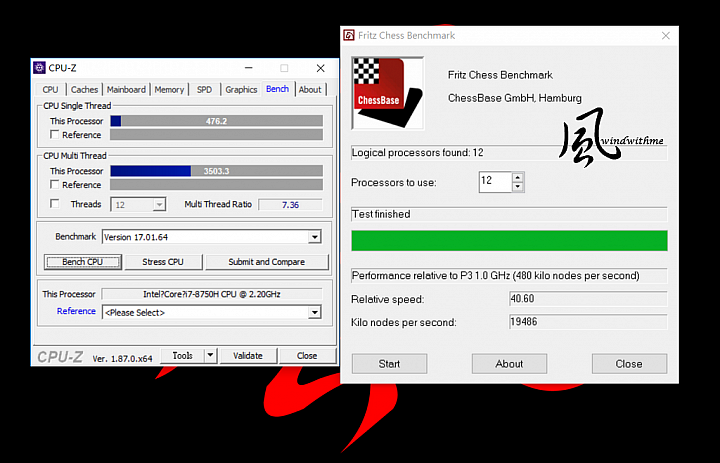Click the Multi Thread Ratio 7.36 value

[290, 205]
